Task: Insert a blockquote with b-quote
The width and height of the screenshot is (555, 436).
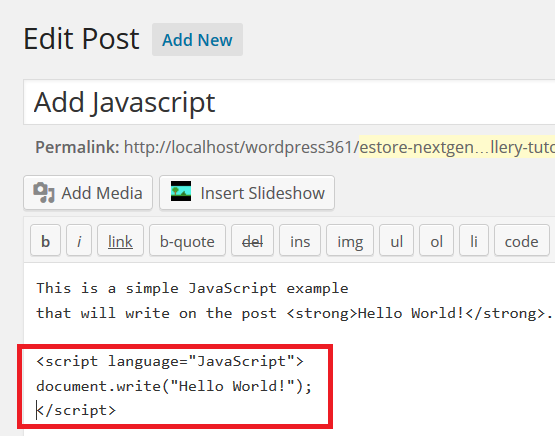Action: point(187,242)
